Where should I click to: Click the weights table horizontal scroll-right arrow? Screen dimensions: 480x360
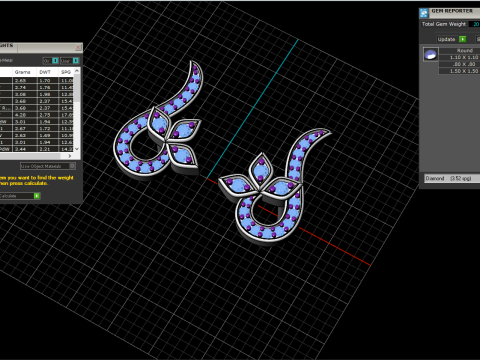70,156
